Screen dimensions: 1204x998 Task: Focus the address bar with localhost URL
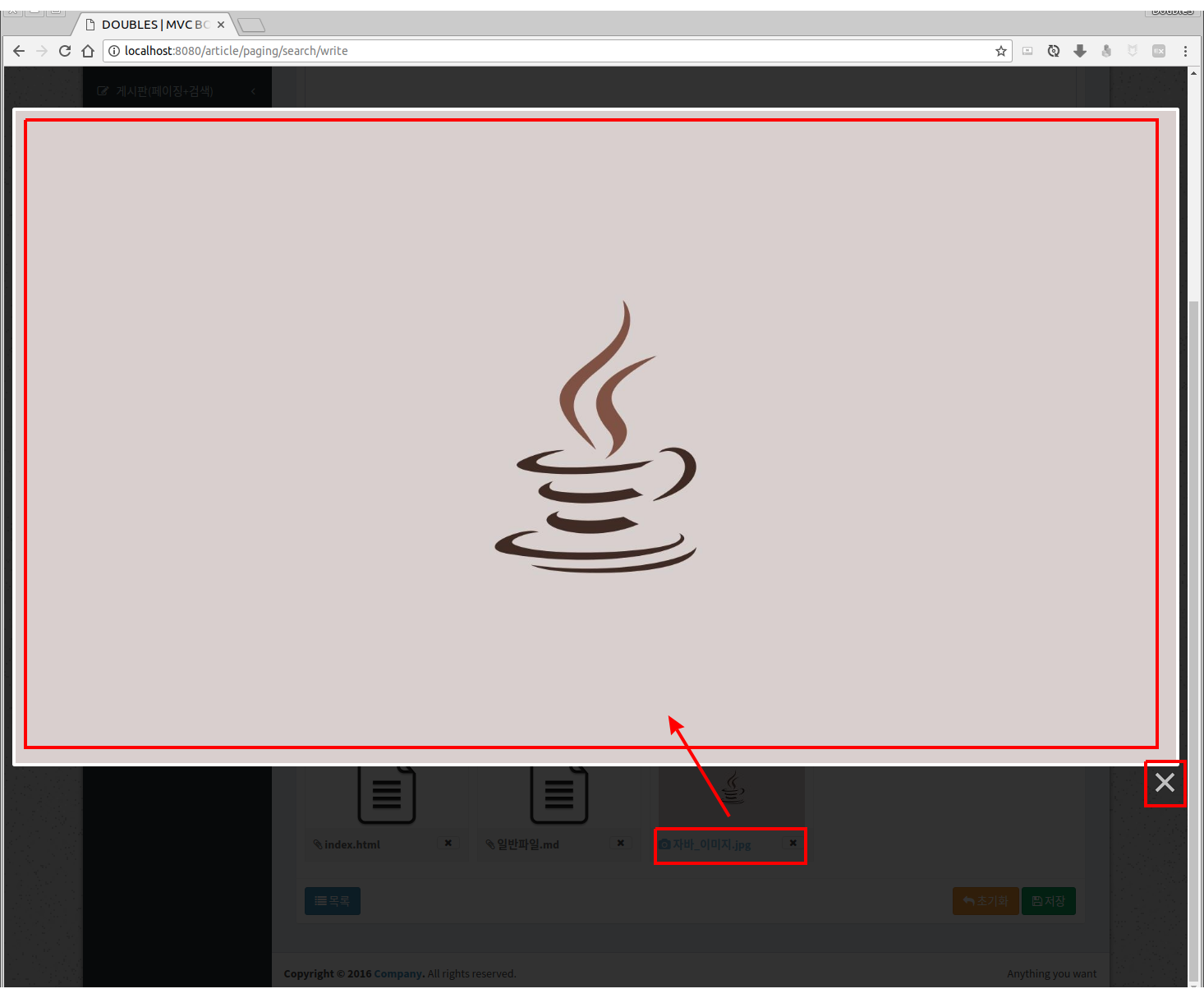(x=557, y=51)
